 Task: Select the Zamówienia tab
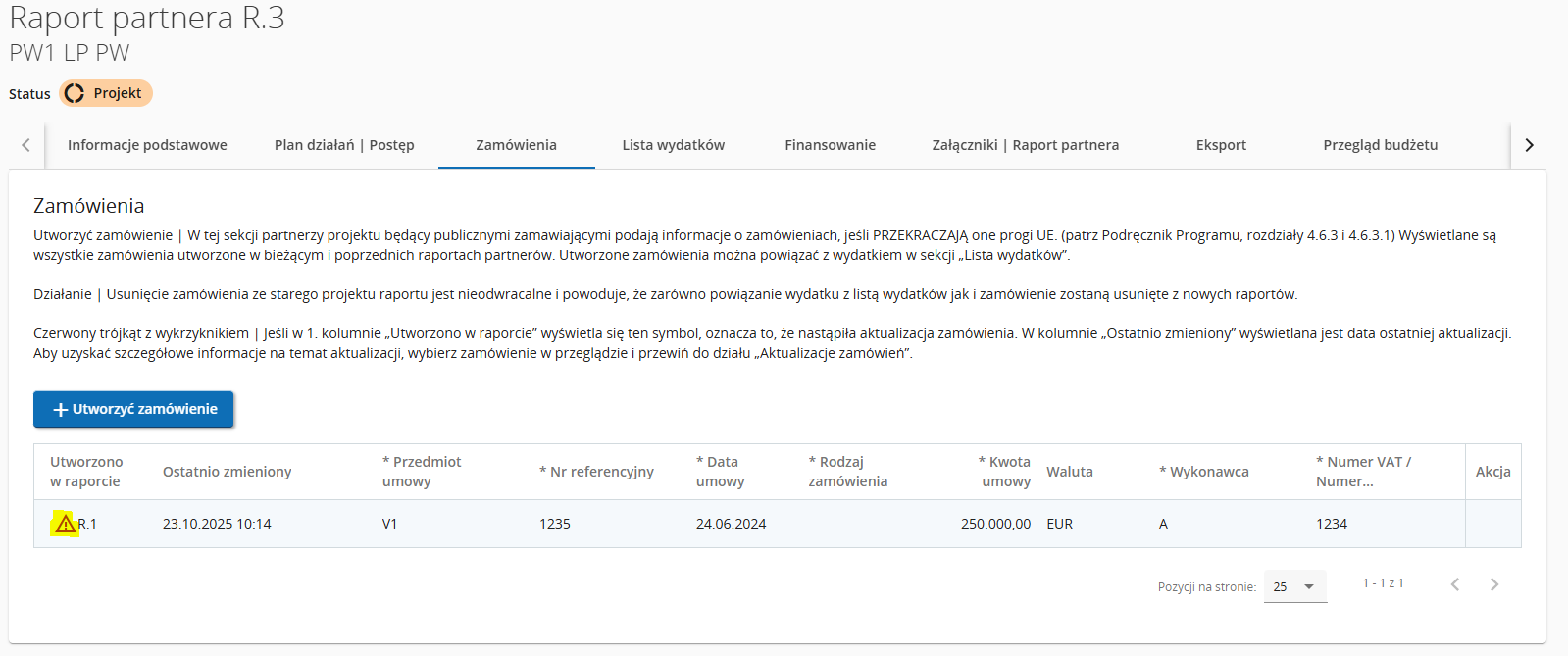coord(516,145)
